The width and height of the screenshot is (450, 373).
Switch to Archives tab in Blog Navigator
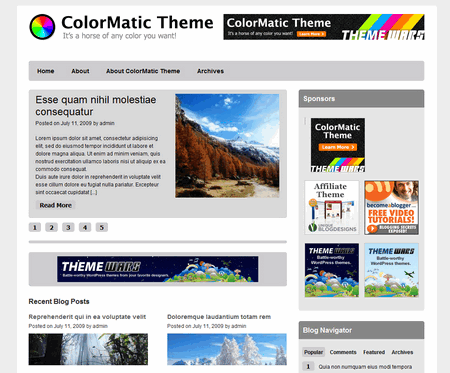[x=402, y=352]
